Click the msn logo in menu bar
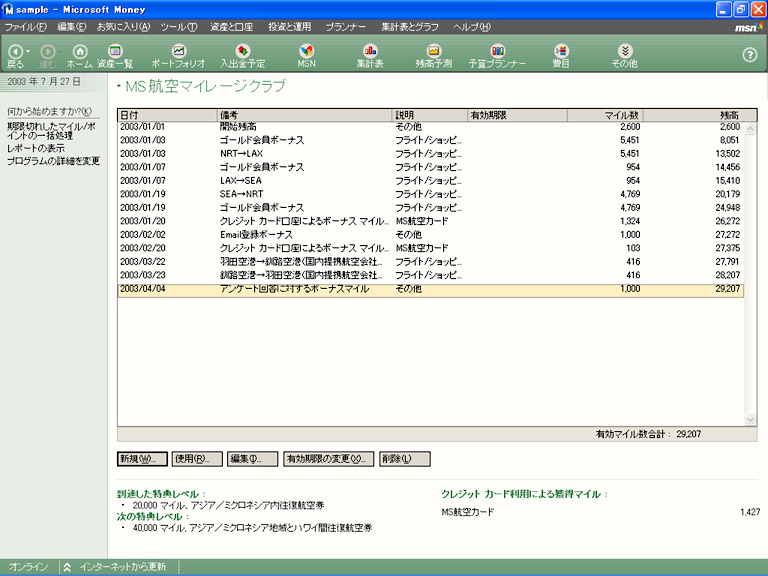The width and height of the screenshot is (768, 576). 748,27
